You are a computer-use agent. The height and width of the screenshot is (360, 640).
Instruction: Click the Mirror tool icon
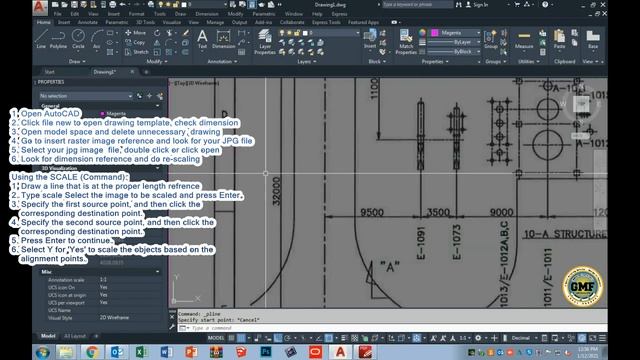click(157, 42)
